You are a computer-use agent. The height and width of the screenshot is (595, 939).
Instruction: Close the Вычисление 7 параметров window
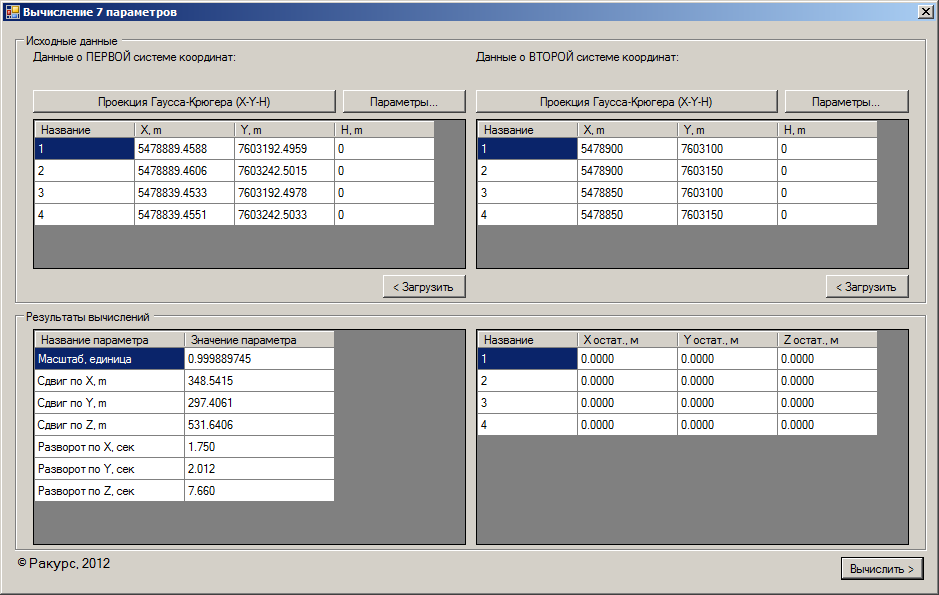coord(925,11)
